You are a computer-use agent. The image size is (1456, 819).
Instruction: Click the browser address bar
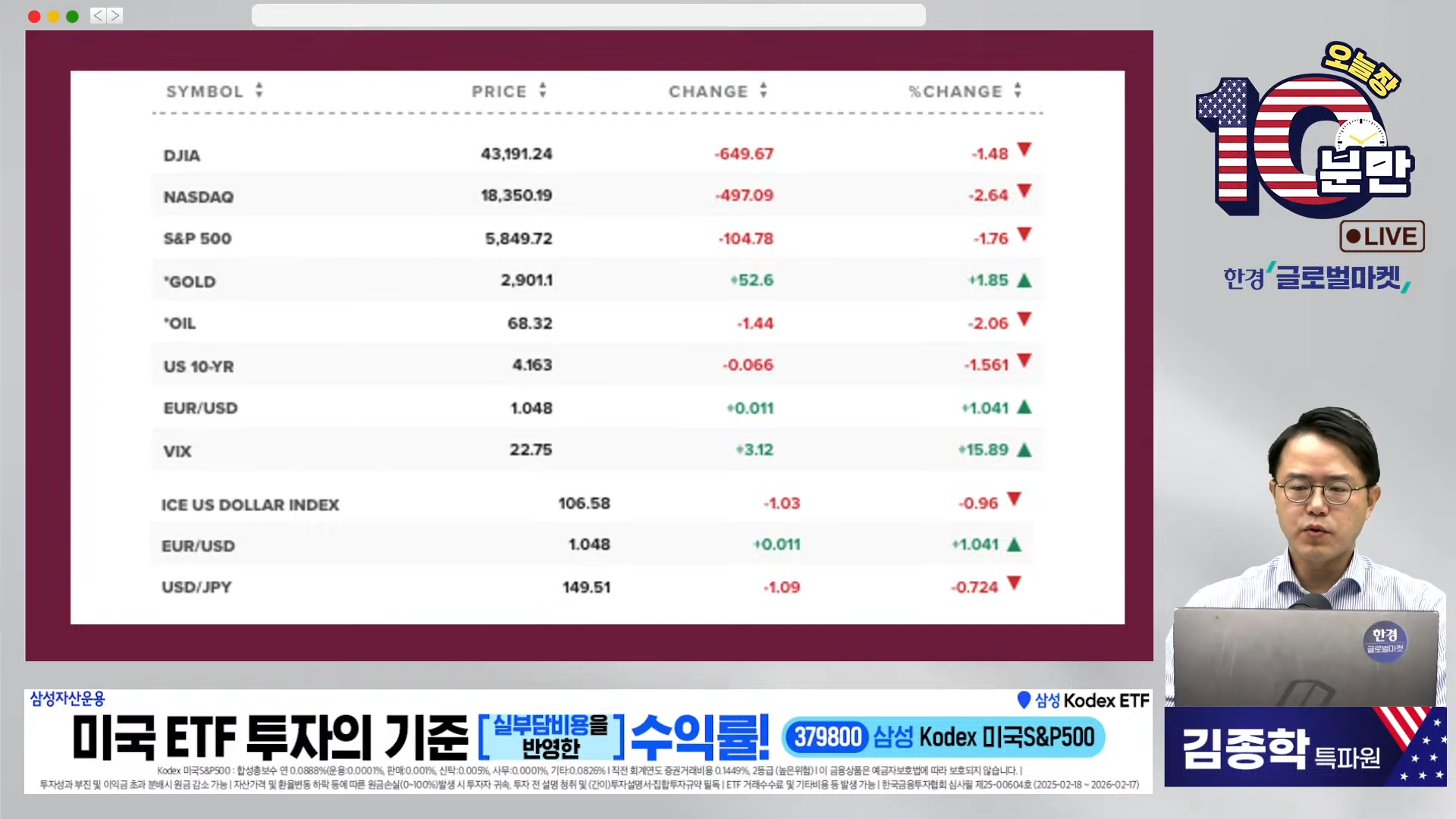click(x=588, y=15)
